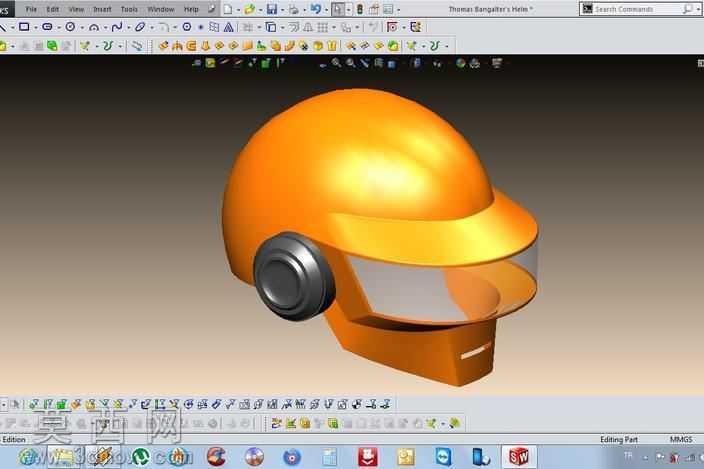Toggle the Select cursor tool
This screenshot has height=469, width=704.
[x=338, y=9]
